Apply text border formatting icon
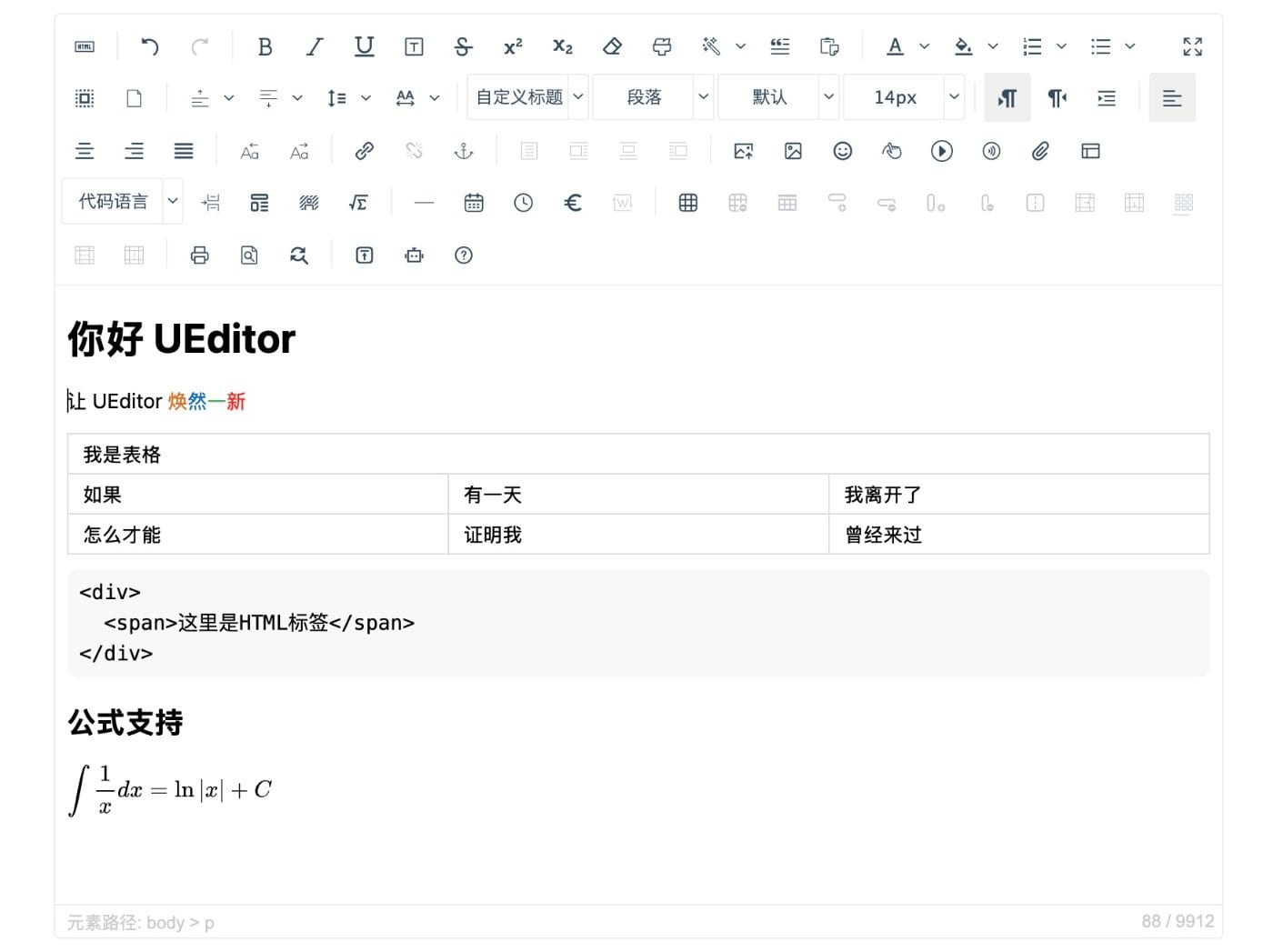1273x952 pixels. tap(414, 46)
